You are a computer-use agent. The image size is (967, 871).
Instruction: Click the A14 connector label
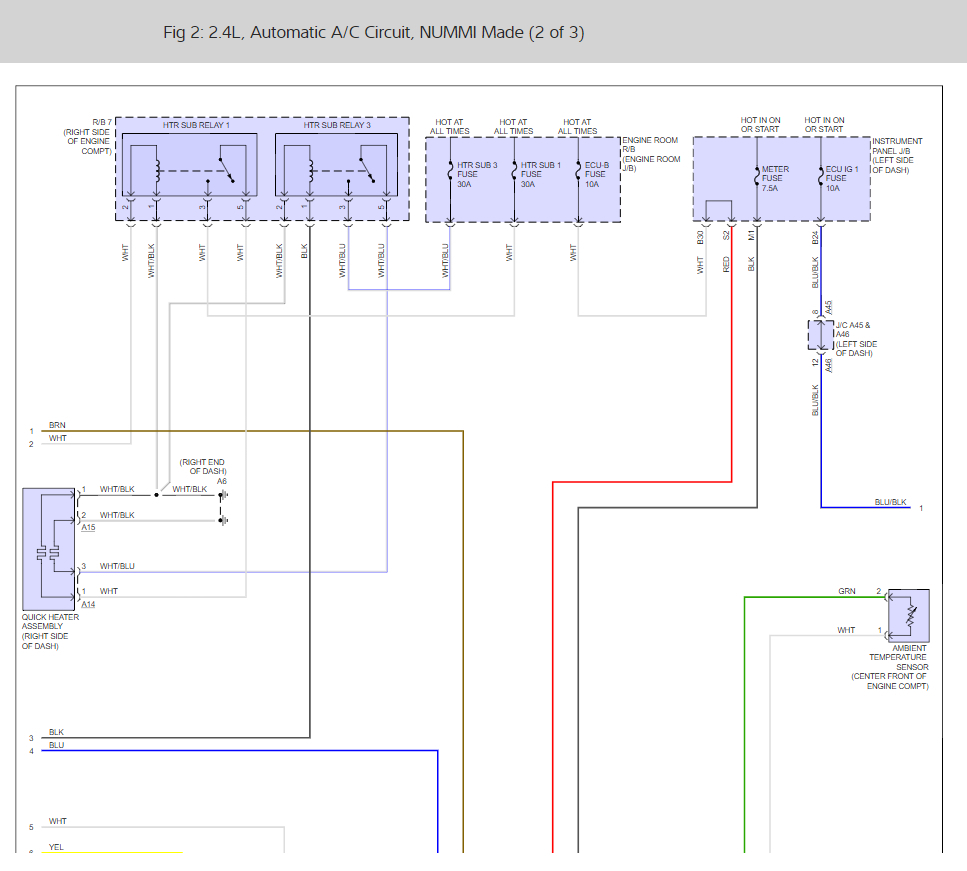(x=88, y=605)
